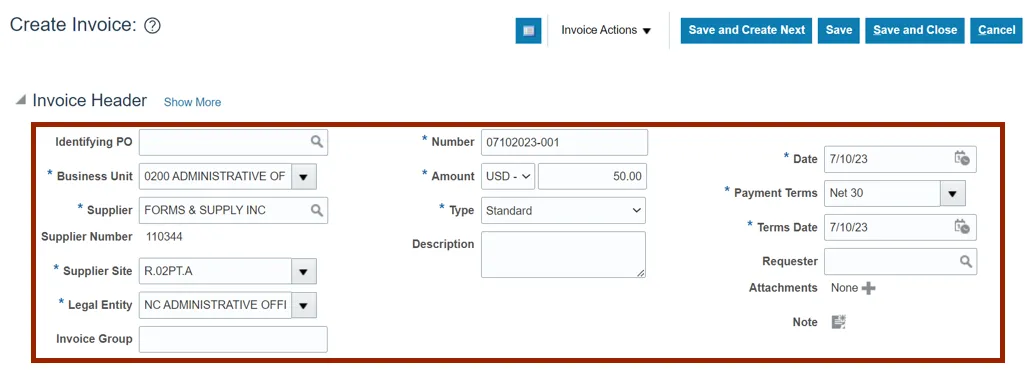Image resolution: width=1029 pixels, height=381 pixels.
Task: Expand Business Unit dropdown arrow
Action: 304,176
